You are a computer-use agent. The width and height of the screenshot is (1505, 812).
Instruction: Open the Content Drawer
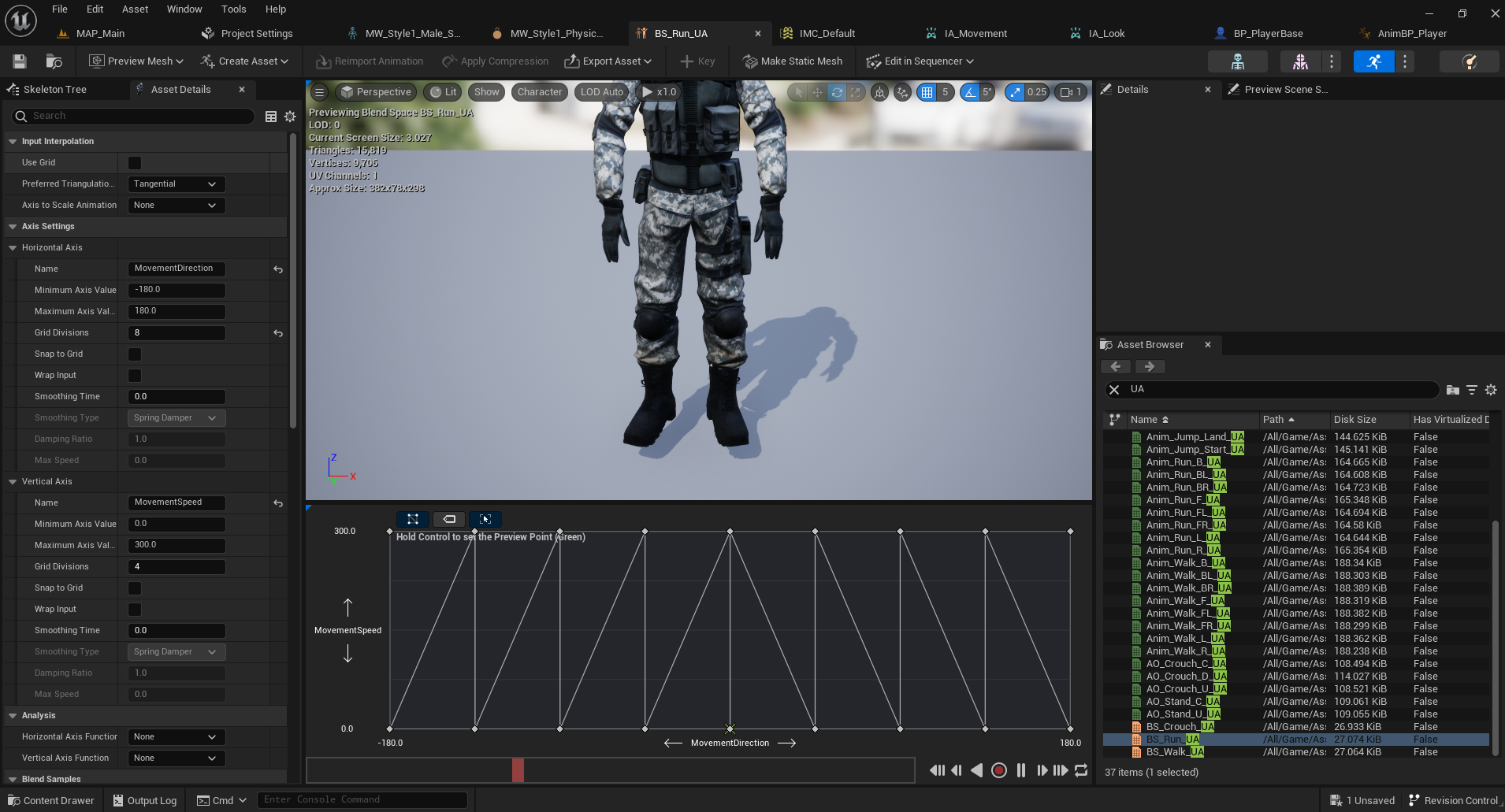(x=51, y=801)
